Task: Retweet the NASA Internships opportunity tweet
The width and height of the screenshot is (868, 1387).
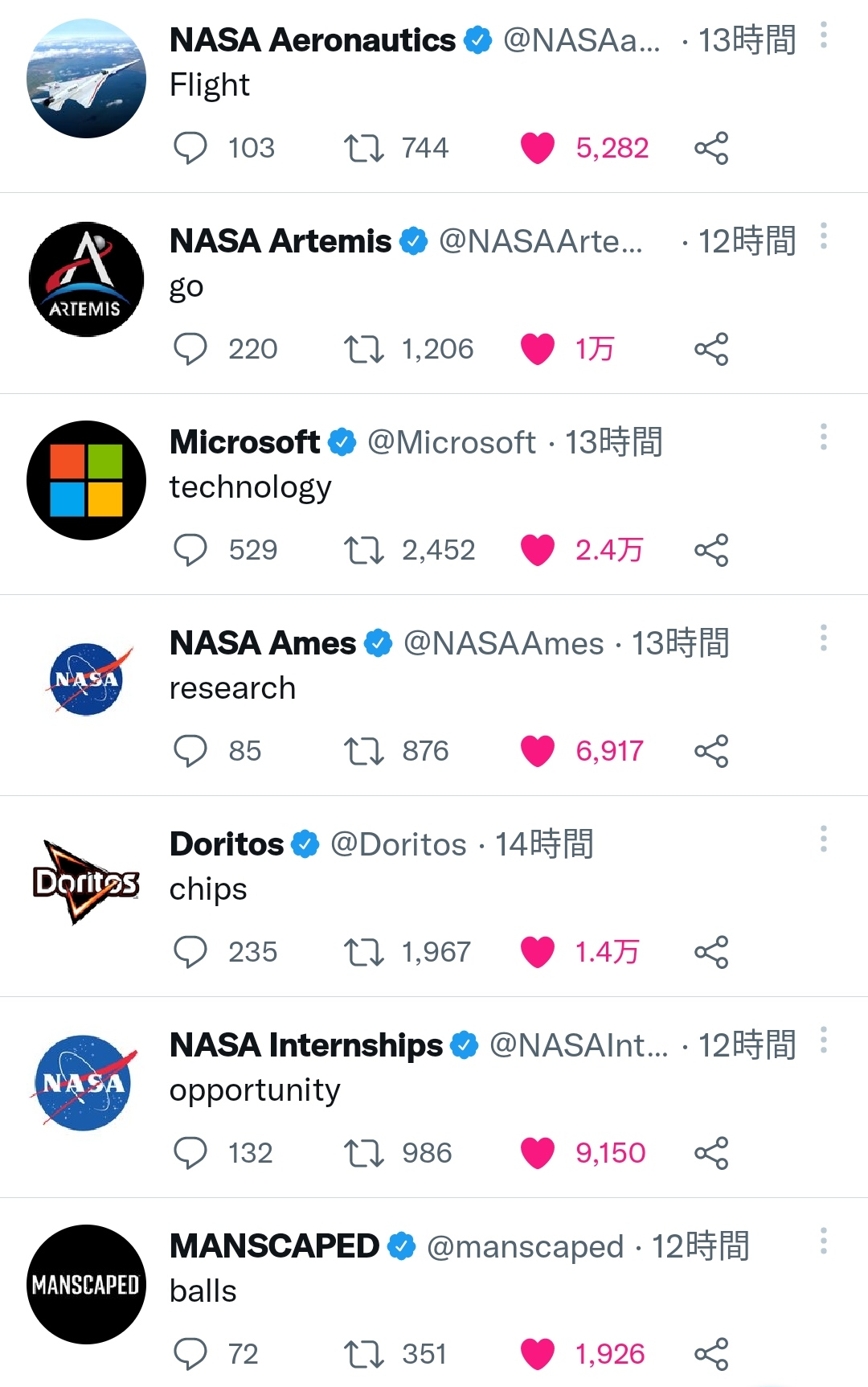Action: (x=363, y=1153)
